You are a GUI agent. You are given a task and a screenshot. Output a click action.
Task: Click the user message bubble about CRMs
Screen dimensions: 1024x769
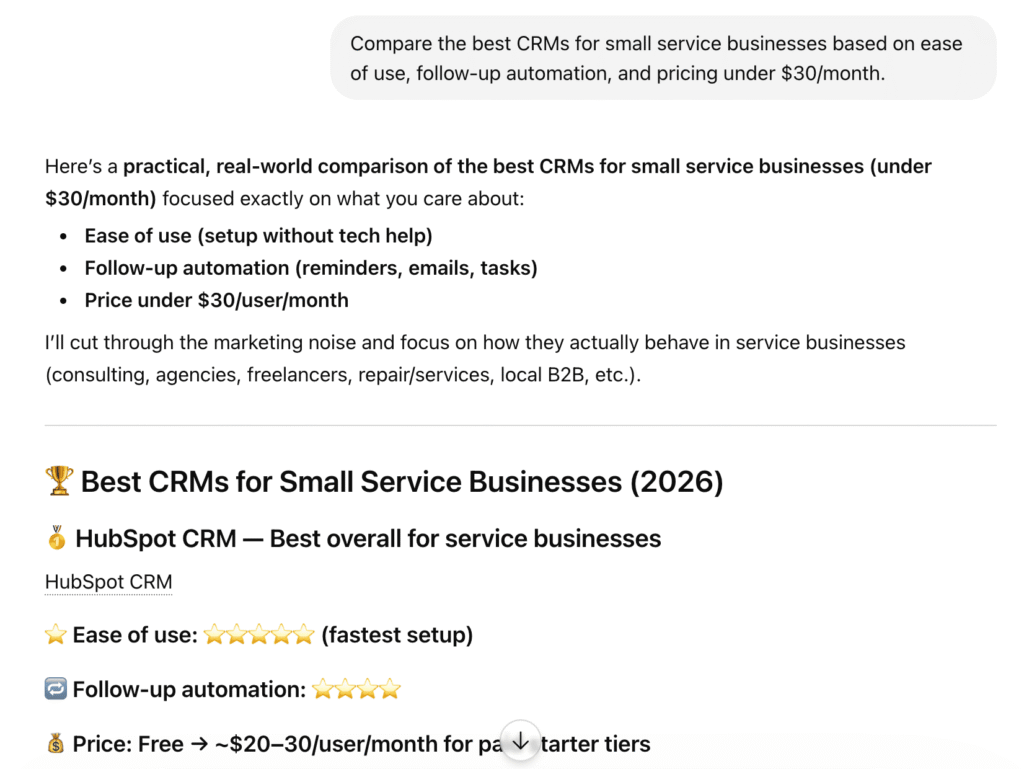click(x=663, y=58)
